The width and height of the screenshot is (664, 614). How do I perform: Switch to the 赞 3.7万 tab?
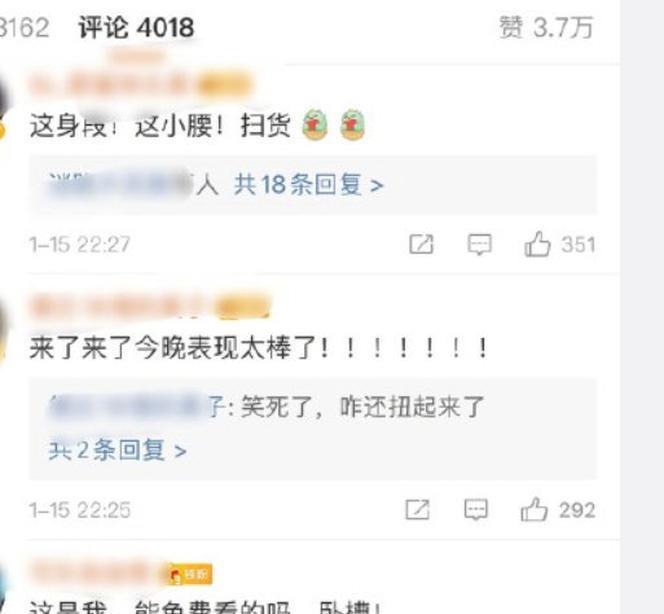coord(546,28)
